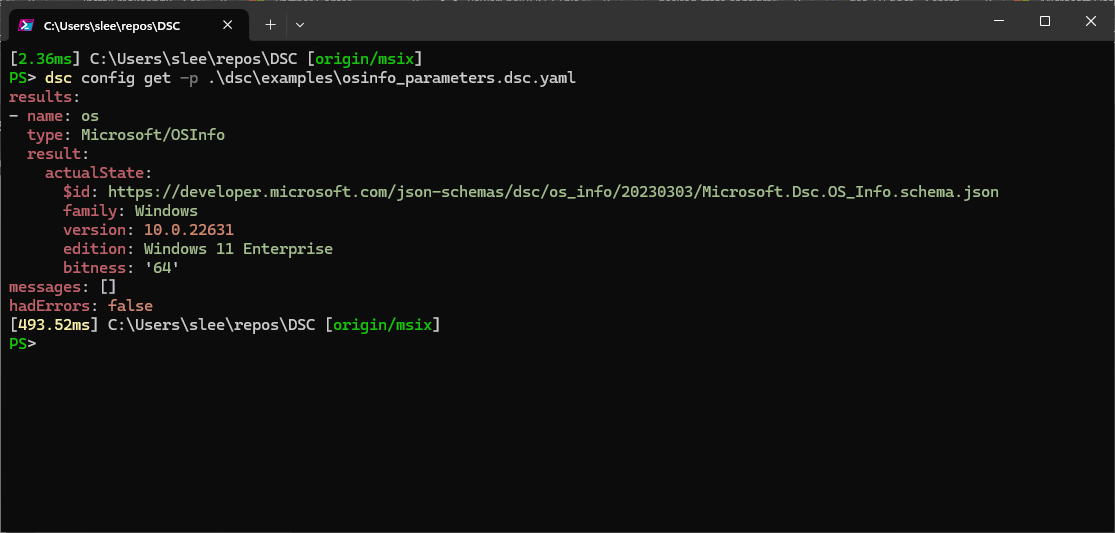Image resolution: width=1115 pixels, height=533 pixels.
Task: Click the hadErrors false value
Action: tap(130, 306)
